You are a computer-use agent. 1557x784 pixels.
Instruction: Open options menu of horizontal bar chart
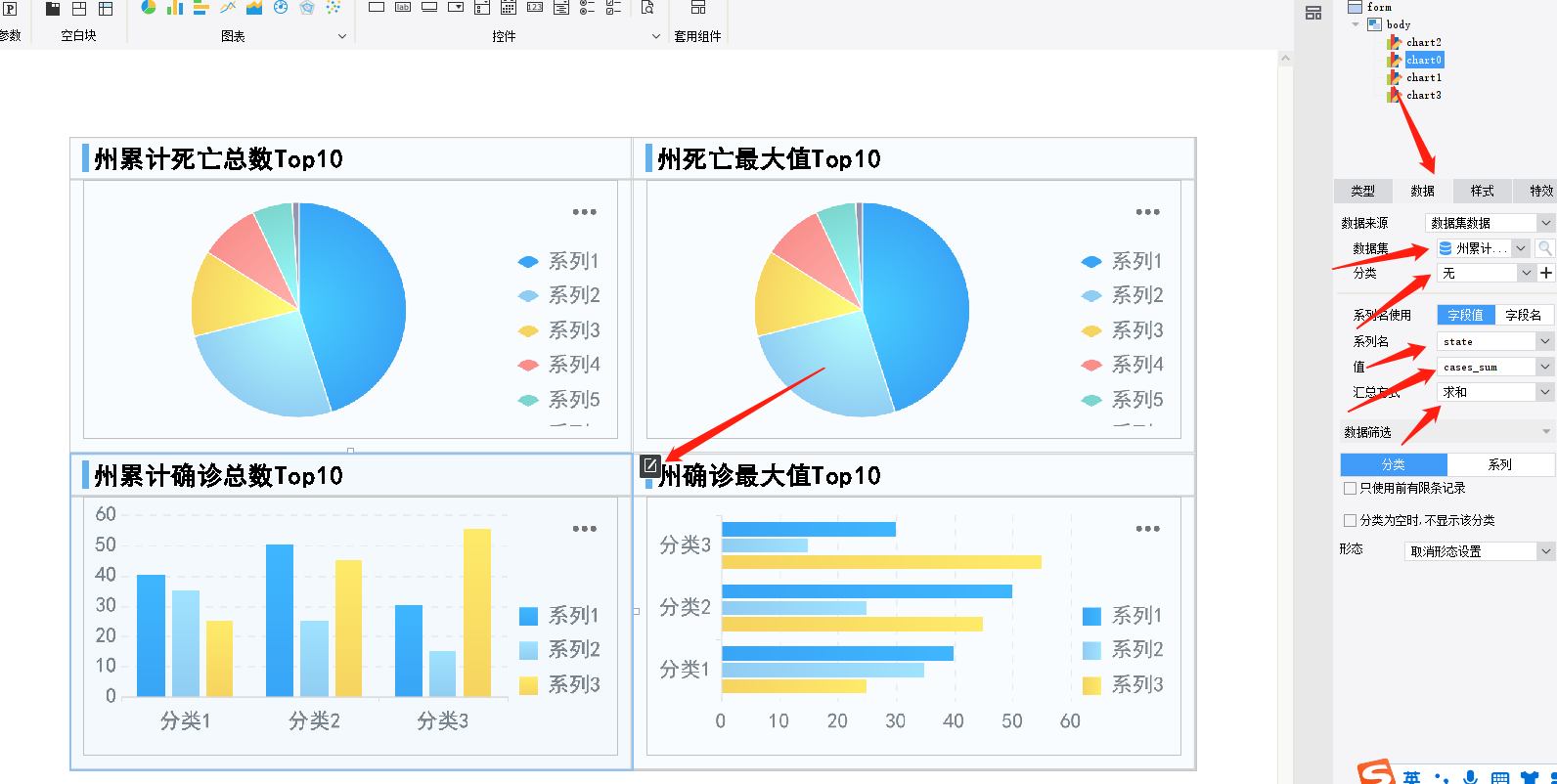(x=1148, y=529)
